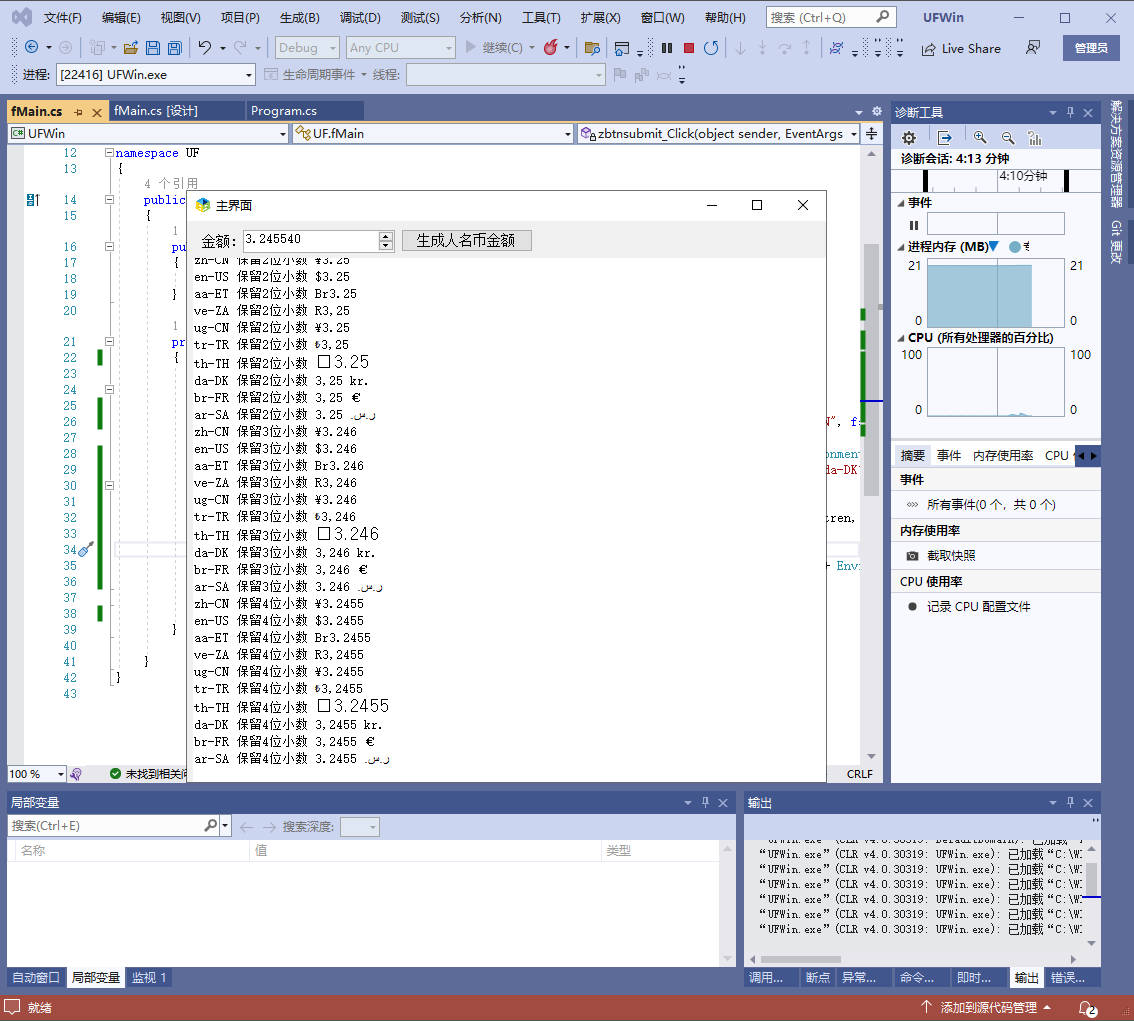Viewport: 1134px width, 1021px height.
Task: Collapse the namespace UF code block
Action: point(109,153)
